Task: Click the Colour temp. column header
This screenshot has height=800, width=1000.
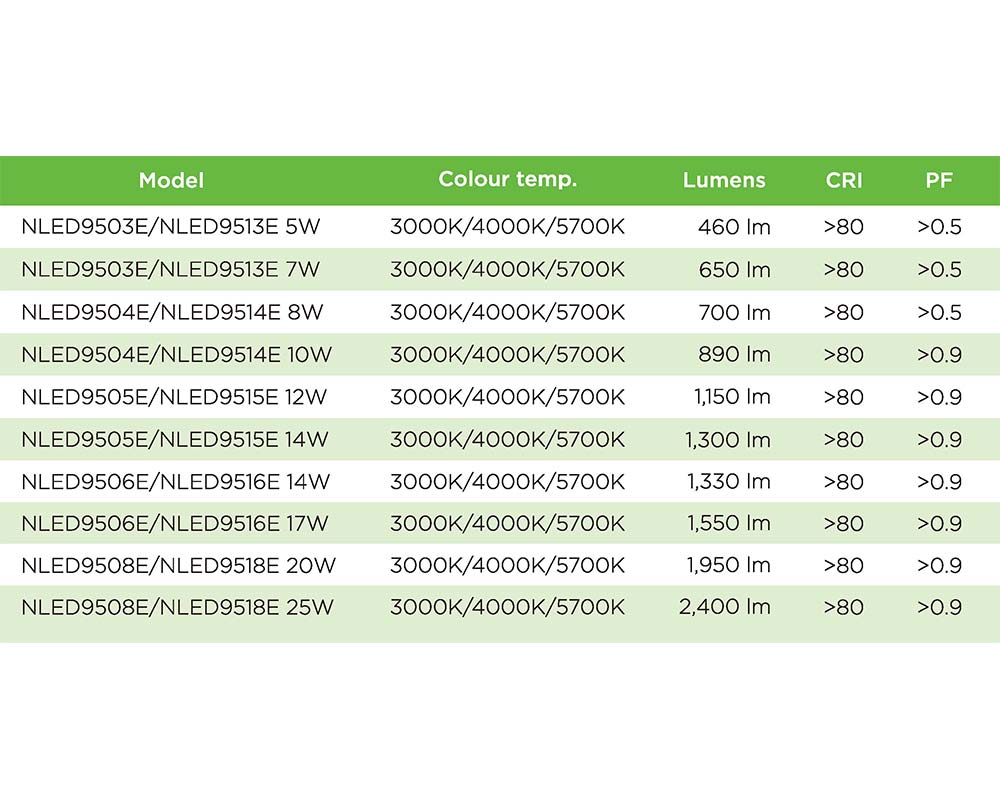Action: point(507,180)
